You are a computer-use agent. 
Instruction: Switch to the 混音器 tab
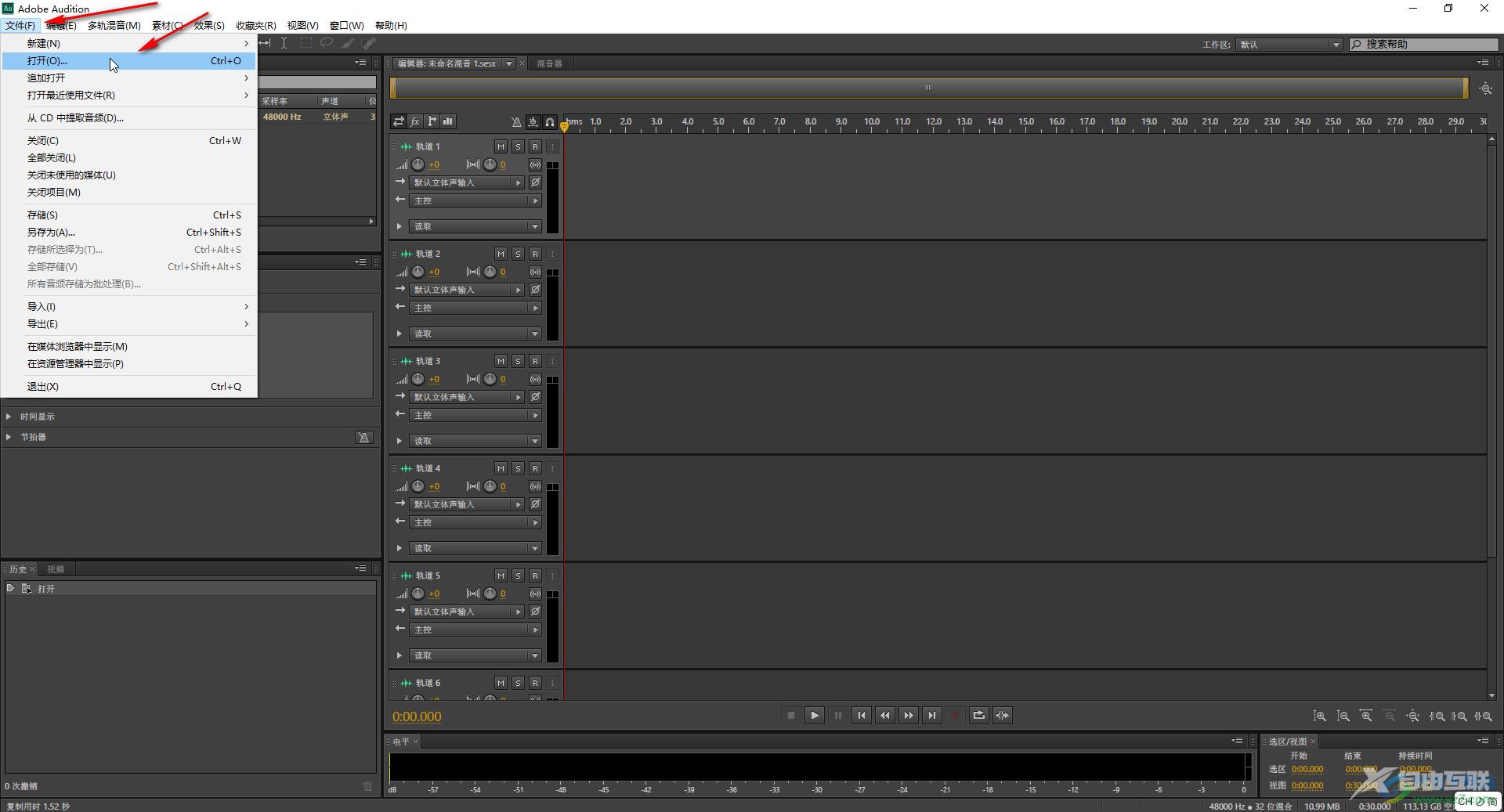(x=549, y=63)
